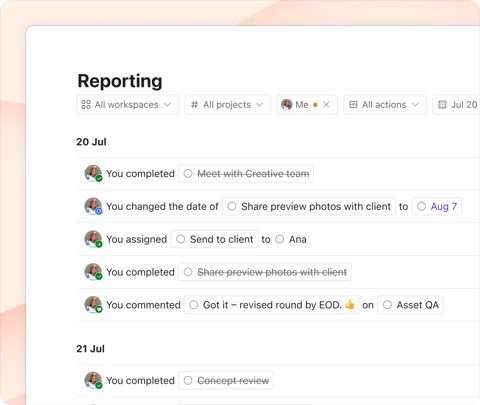Click the Me filter chip avatar

[x=287, y=105]
